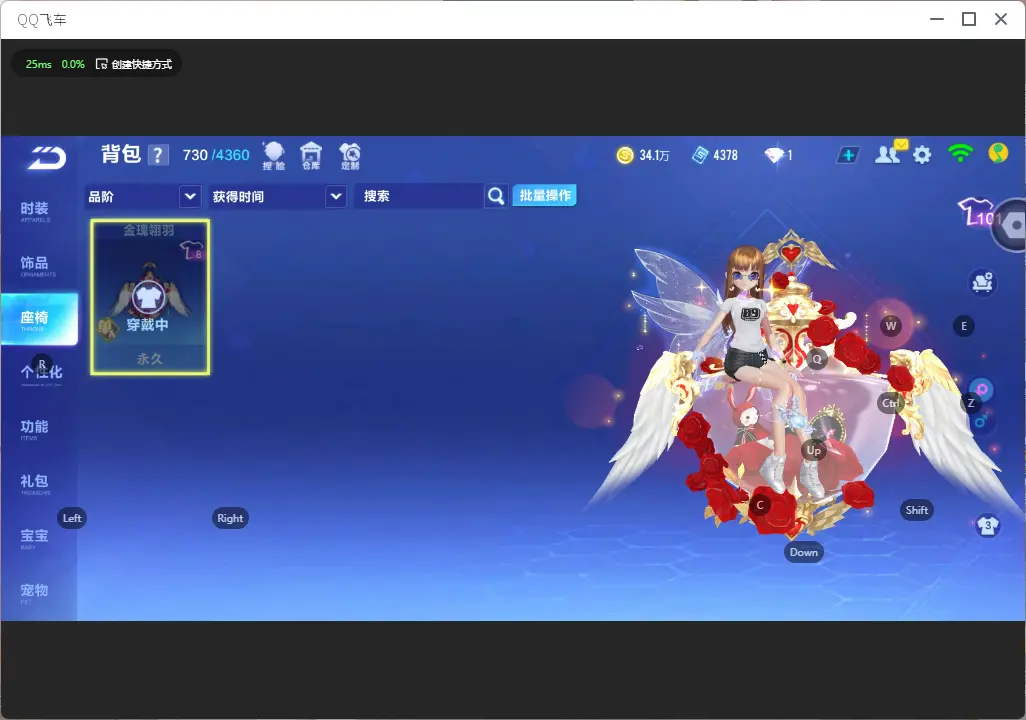Viewport: 1026px width, 720px height.
Task: Click the W key overlay button
Action: (891, 326)
